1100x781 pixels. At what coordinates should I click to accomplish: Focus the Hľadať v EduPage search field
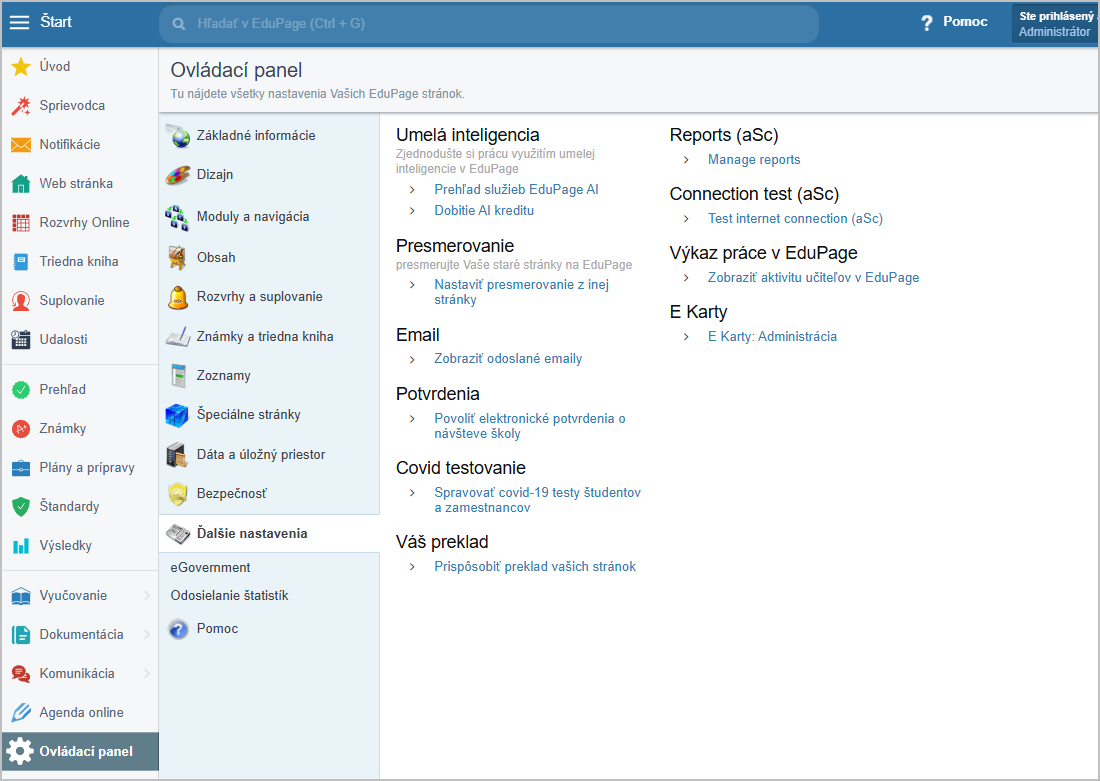(489, 24)
